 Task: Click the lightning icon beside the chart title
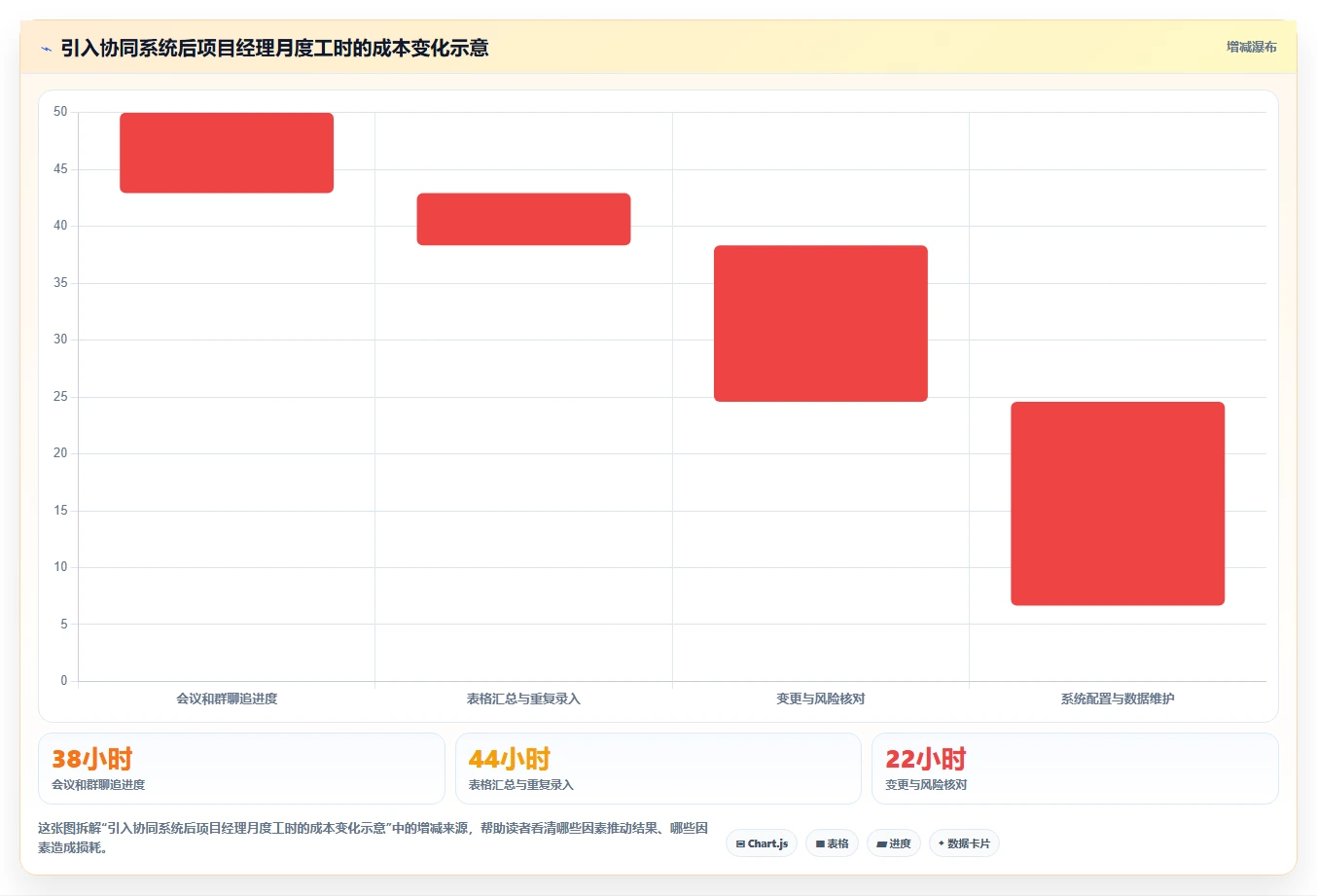coord(46,49)
